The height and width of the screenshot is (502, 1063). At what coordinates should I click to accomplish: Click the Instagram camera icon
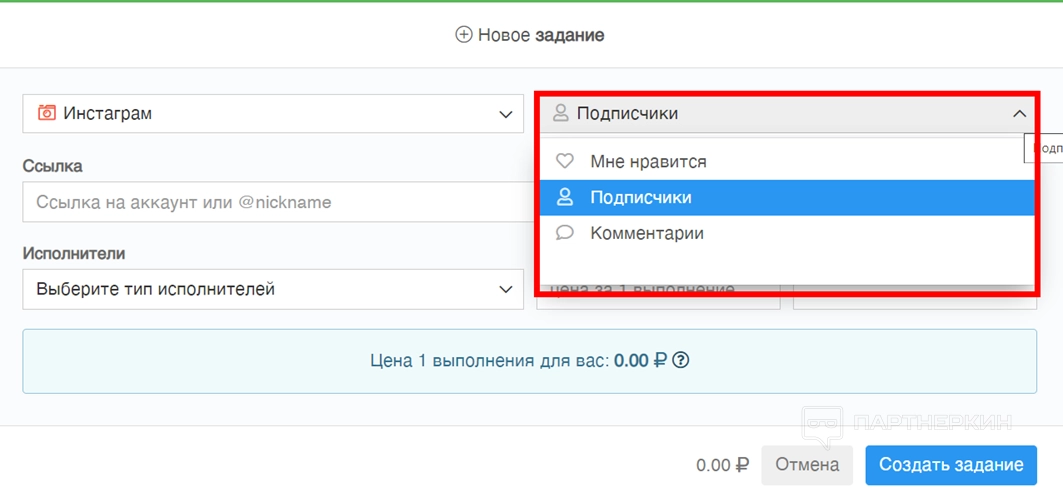[46, 113]
